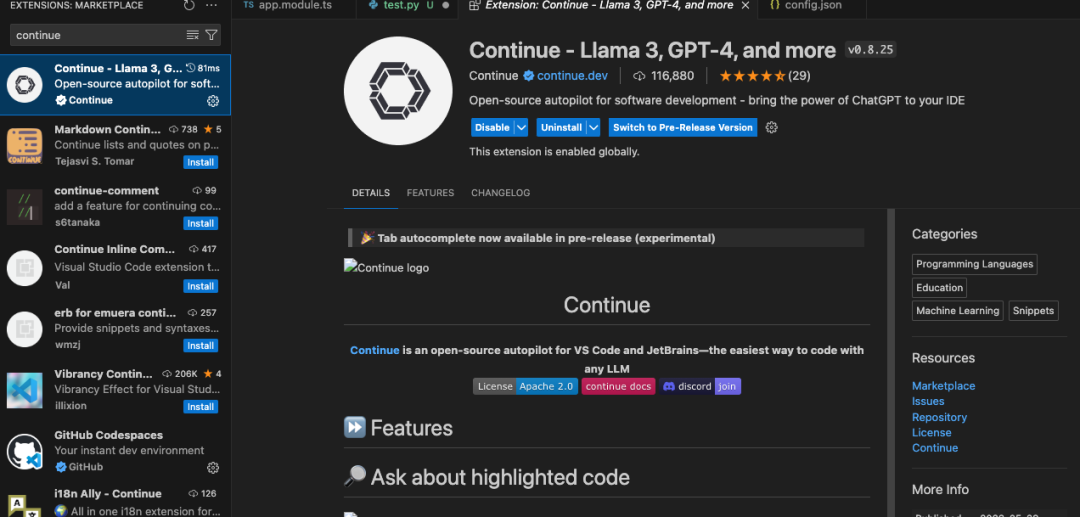Open the i18n Ally - Continue entry
This screenshot has height=517, width=1080.
click(x=115, y=500)
